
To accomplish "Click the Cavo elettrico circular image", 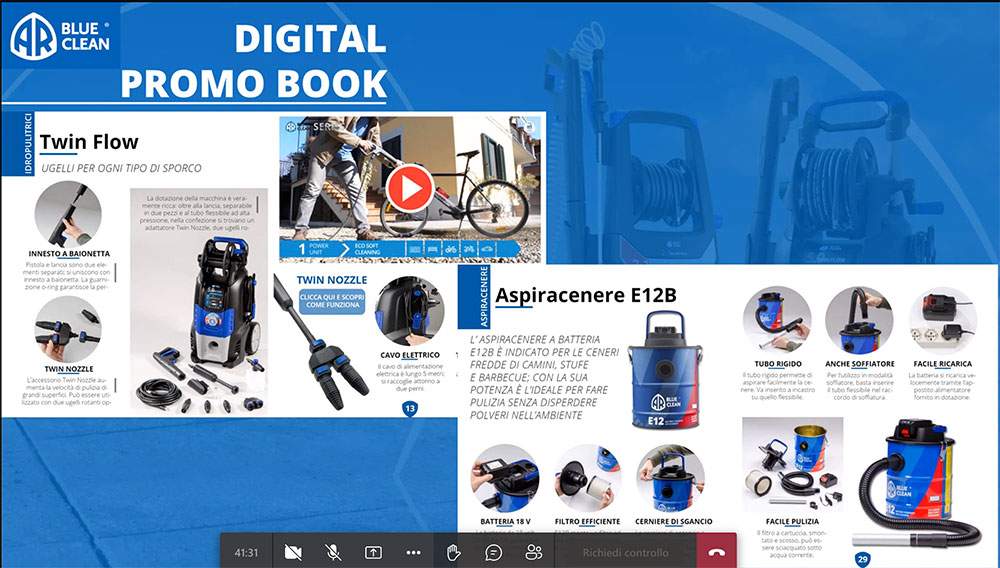I will click(x=409, y=311).
